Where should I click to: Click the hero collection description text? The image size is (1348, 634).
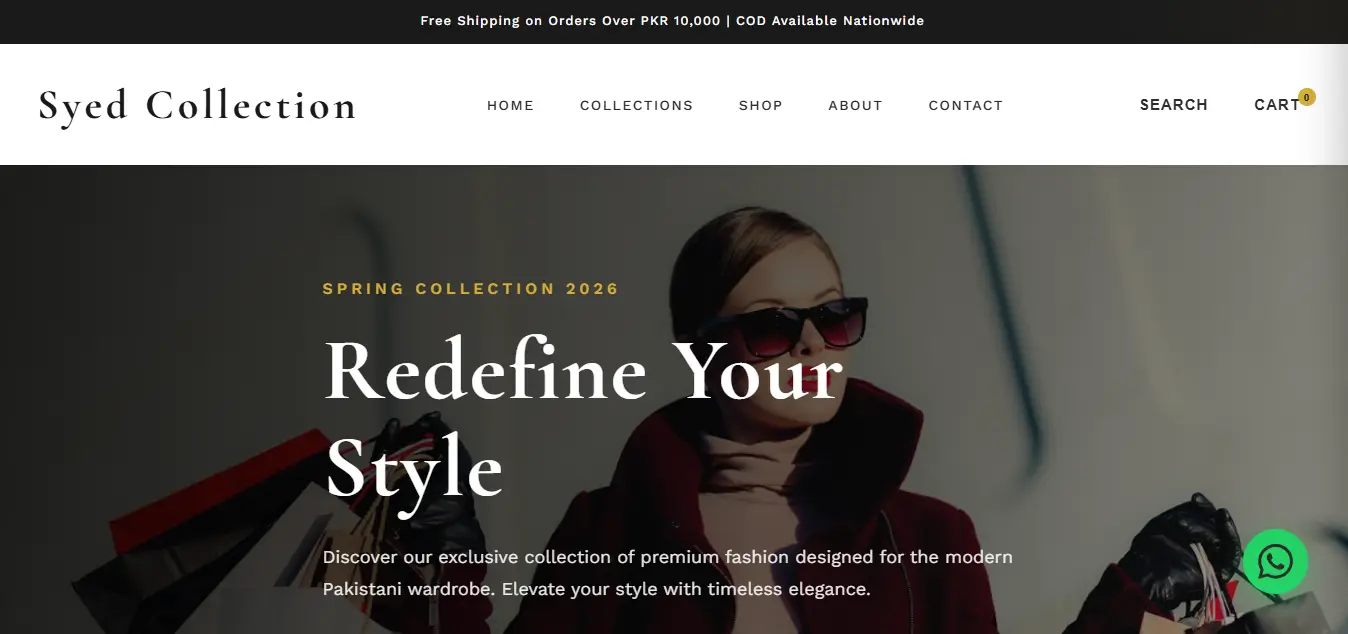[667, 572]
